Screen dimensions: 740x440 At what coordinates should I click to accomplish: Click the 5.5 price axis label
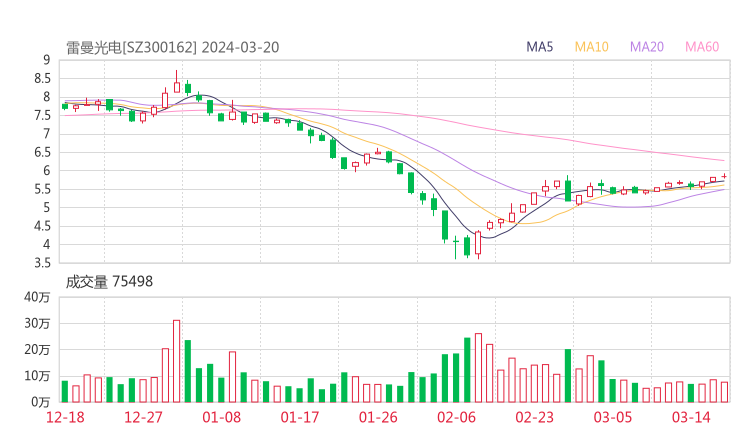point(42,189)
